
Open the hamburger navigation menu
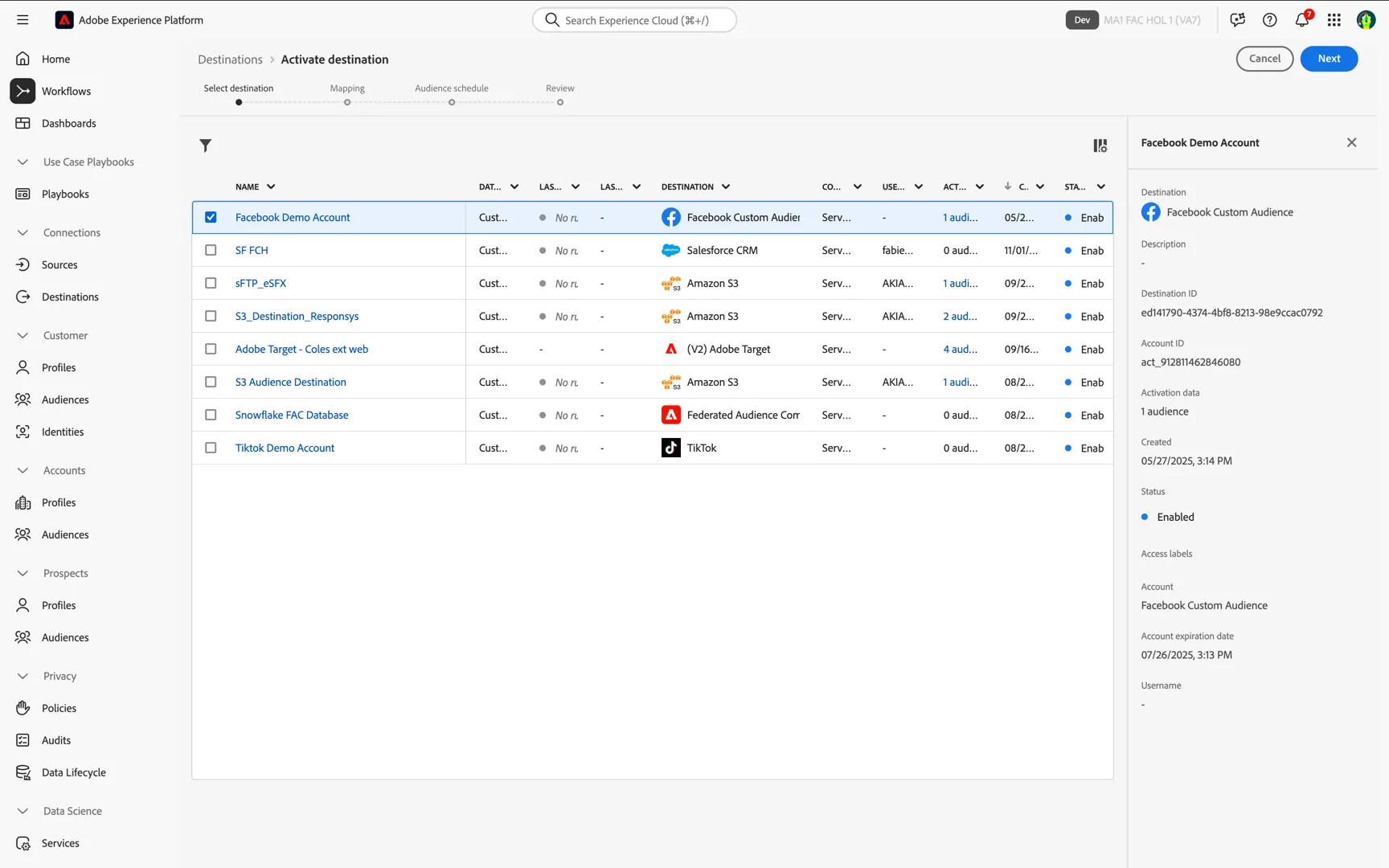23,20
